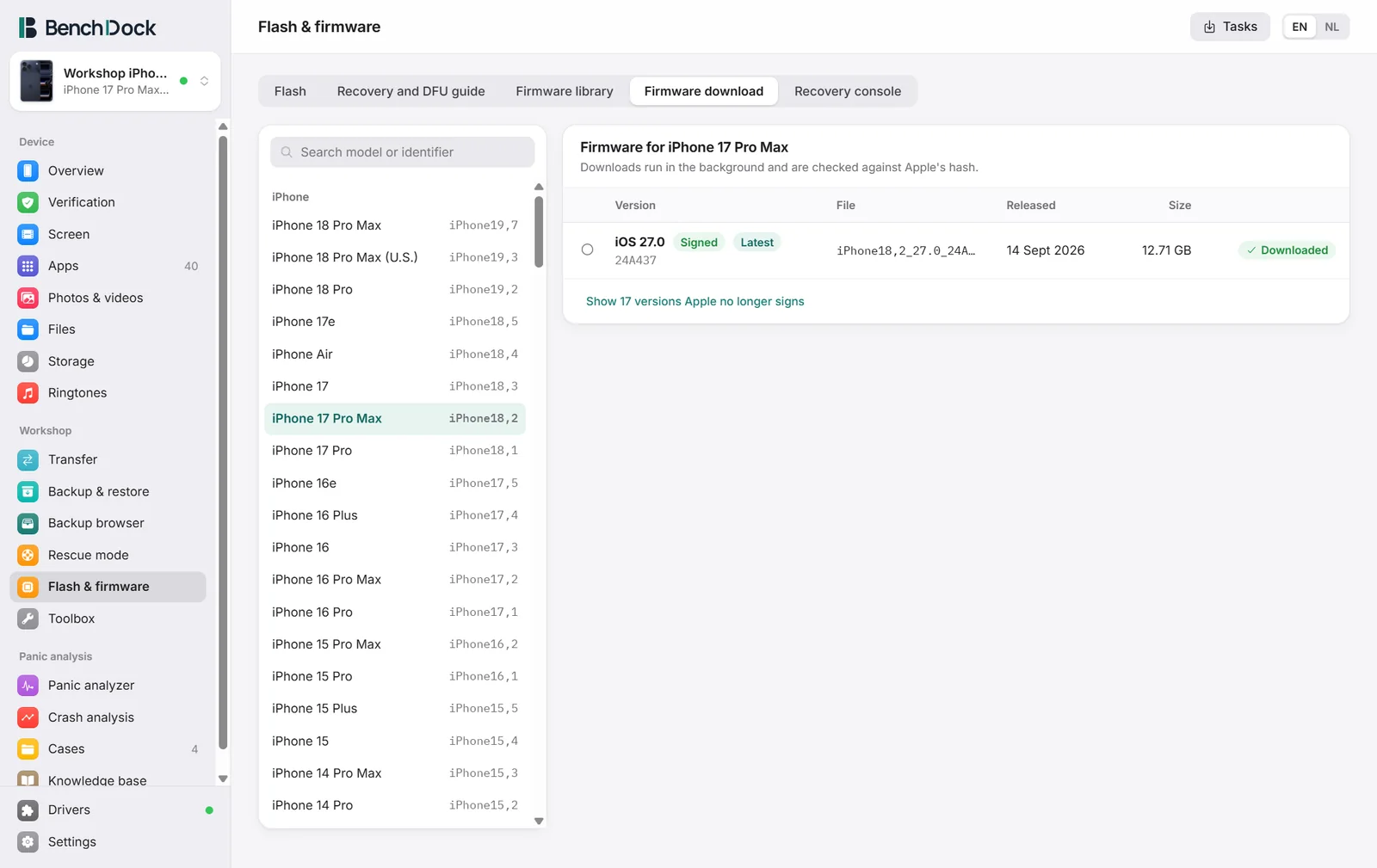The height and width of the screenshot is (868, 1377).
Task: Click the Files folder icon
Action: pos(28,329)
